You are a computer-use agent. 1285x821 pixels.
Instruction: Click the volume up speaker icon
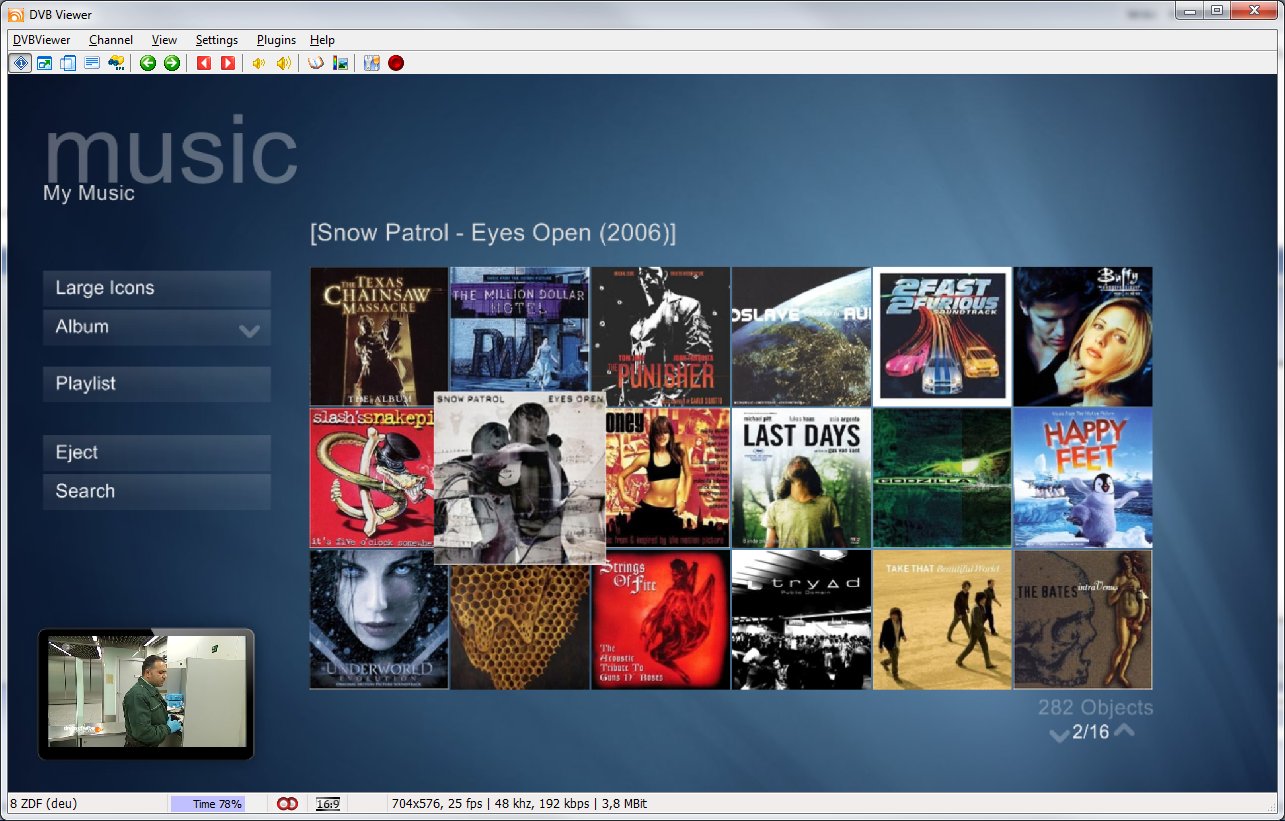284,63
